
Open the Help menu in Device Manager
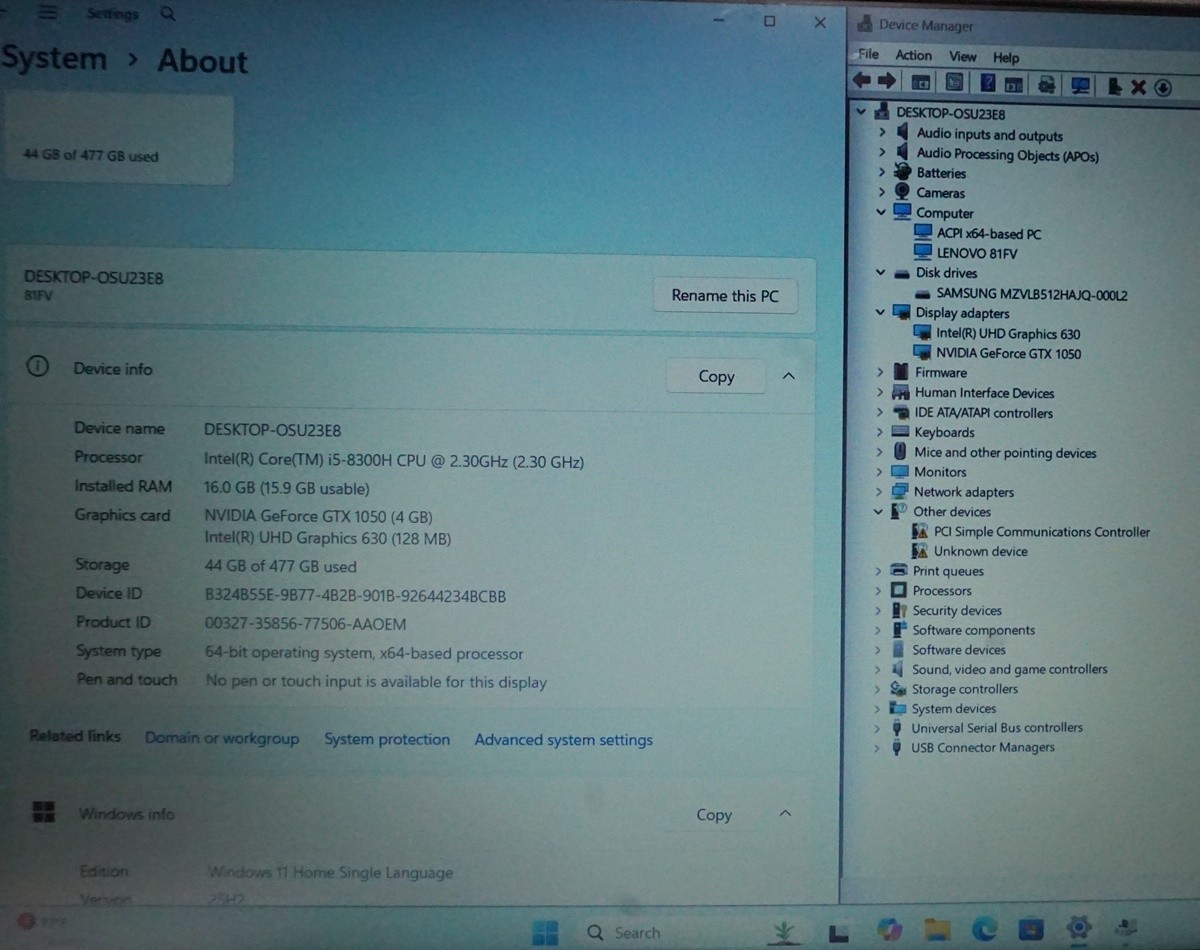click(x=1006, y=58)
